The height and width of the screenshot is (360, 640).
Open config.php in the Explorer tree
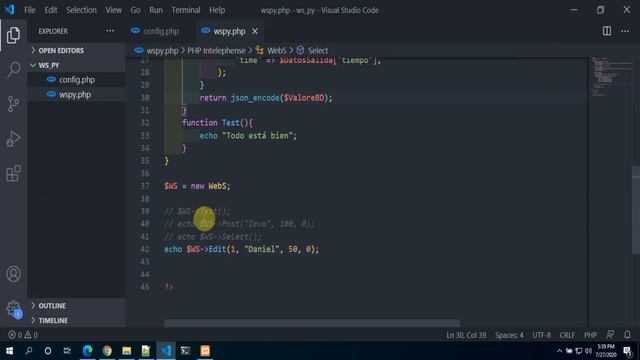tap(77, 80)
